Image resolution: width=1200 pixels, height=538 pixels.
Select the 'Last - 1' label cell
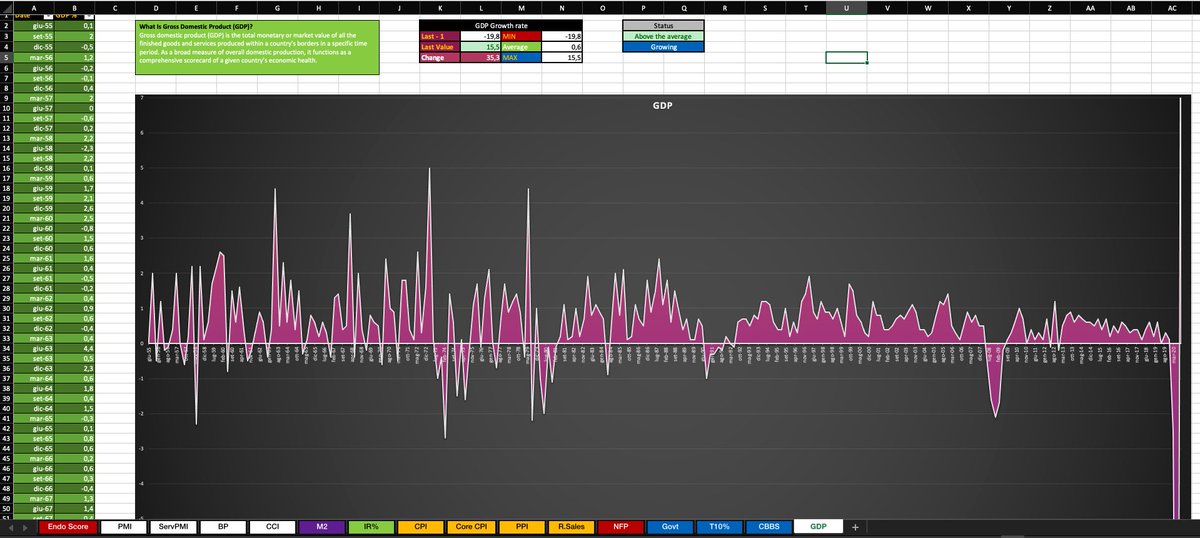(440, 36)
